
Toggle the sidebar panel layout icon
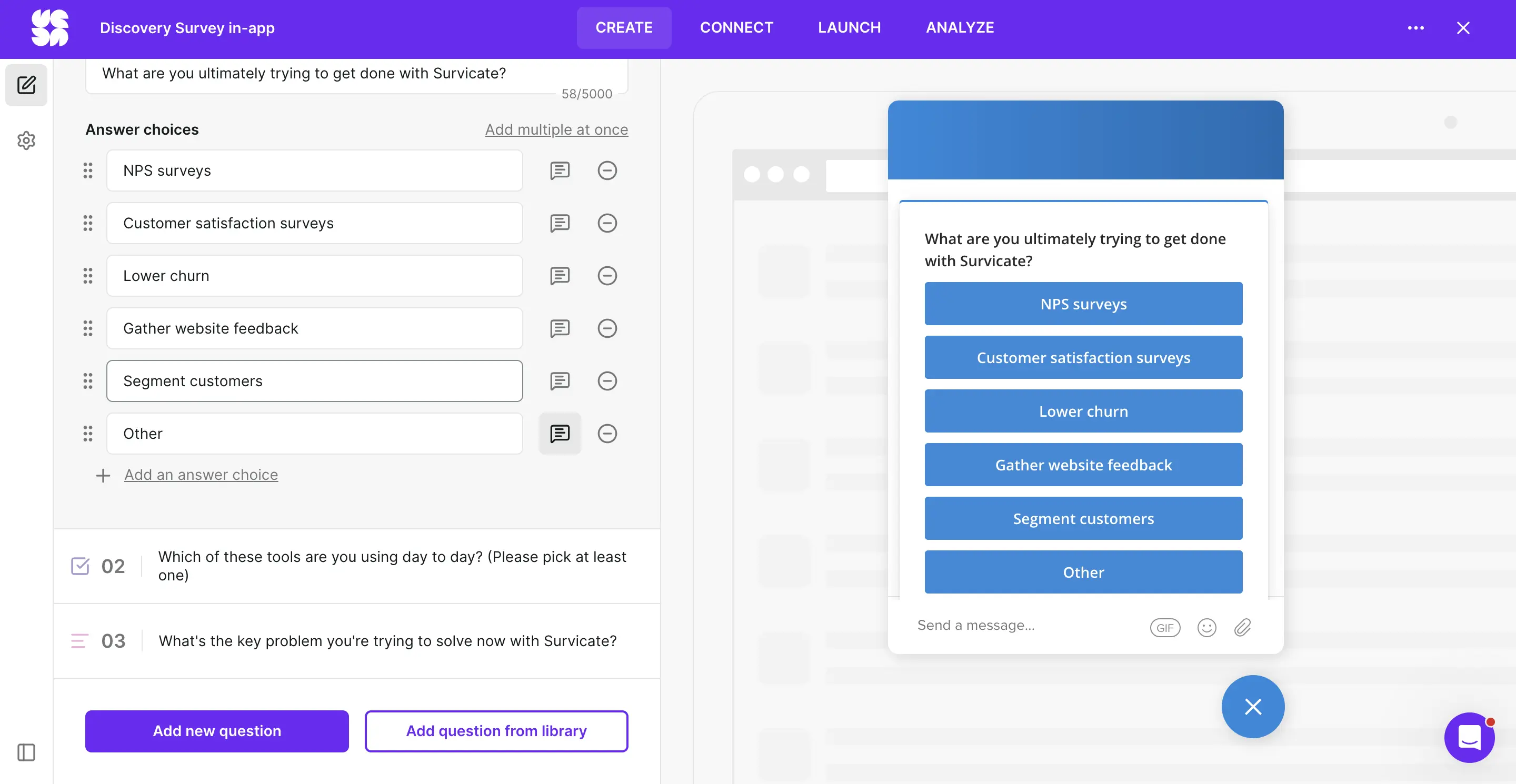click(26, 752)
